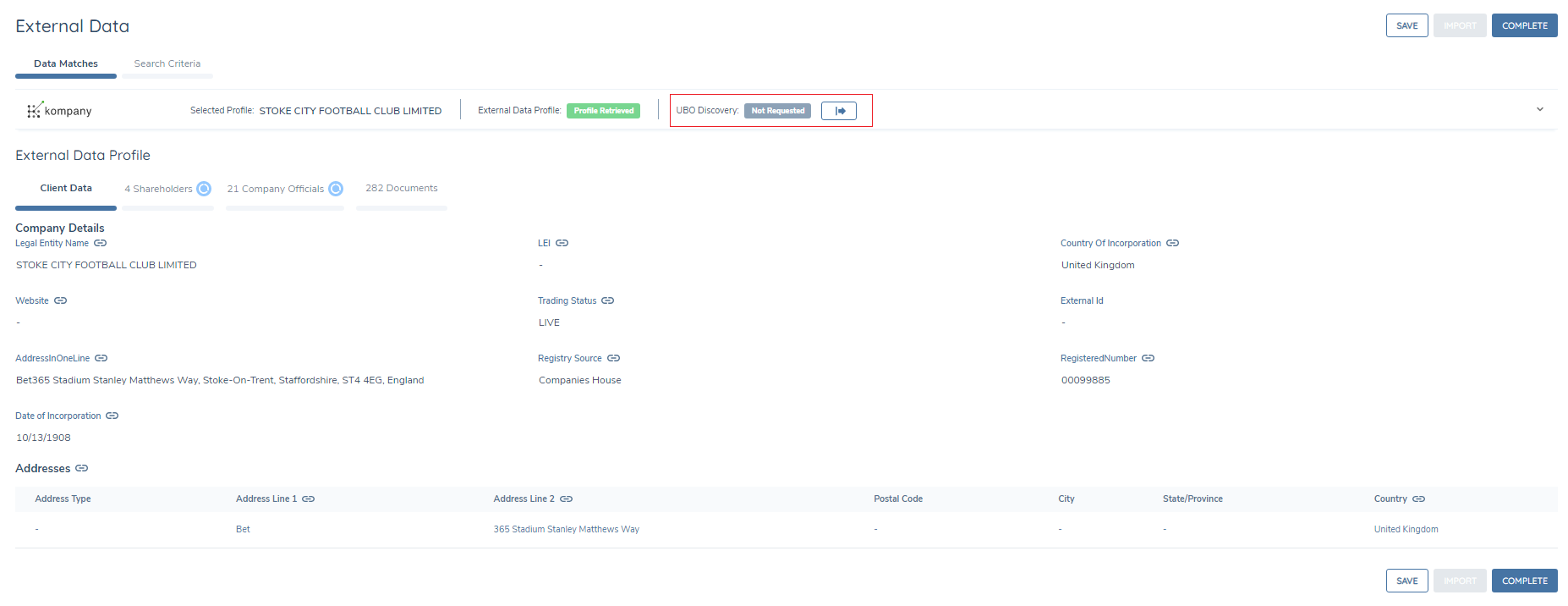Click link icon beside Trading Status
This screenshot has height=606, width=1568.
[x=607, y=300]
